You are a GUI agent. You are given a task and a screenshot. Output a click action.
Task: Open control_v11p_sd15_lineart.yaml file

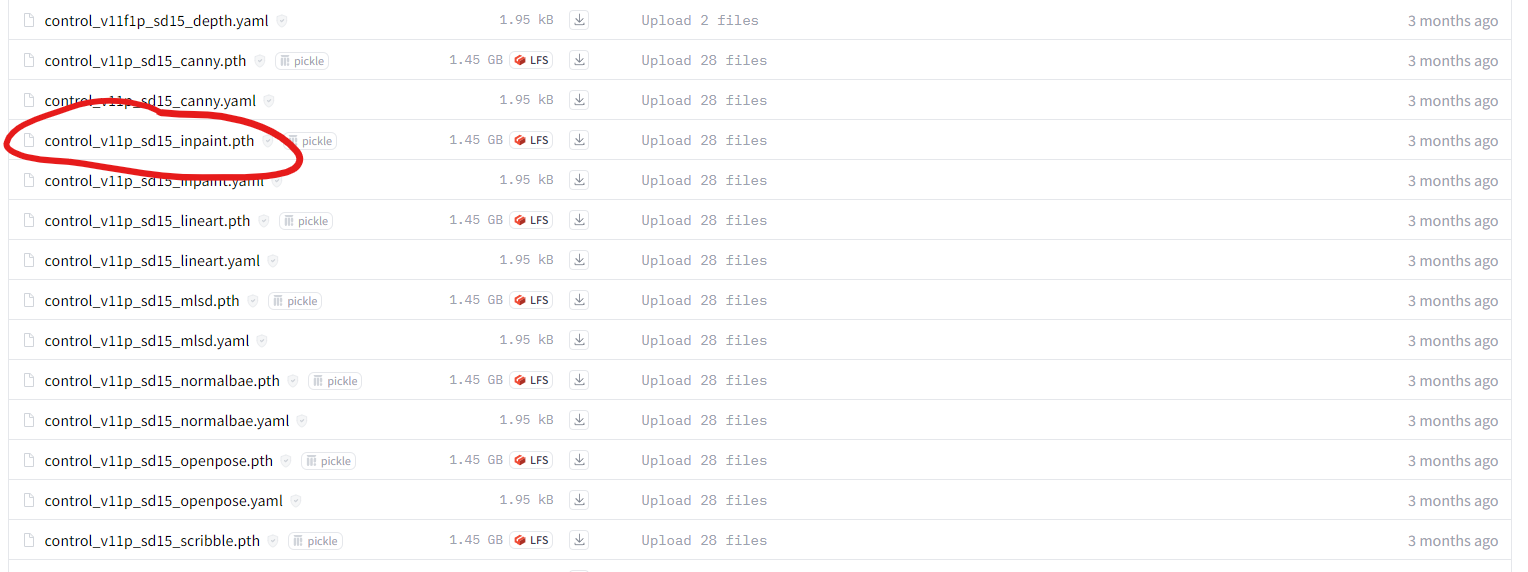(152, 261)
